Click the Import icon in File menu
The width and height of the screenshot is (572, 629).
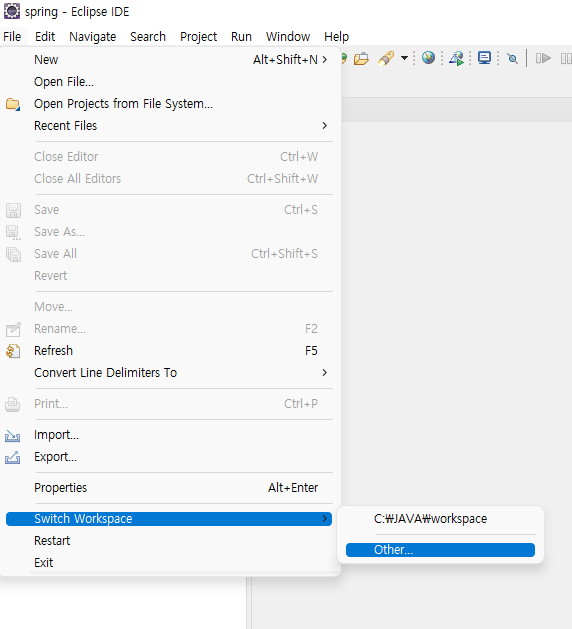coord(12,436)
